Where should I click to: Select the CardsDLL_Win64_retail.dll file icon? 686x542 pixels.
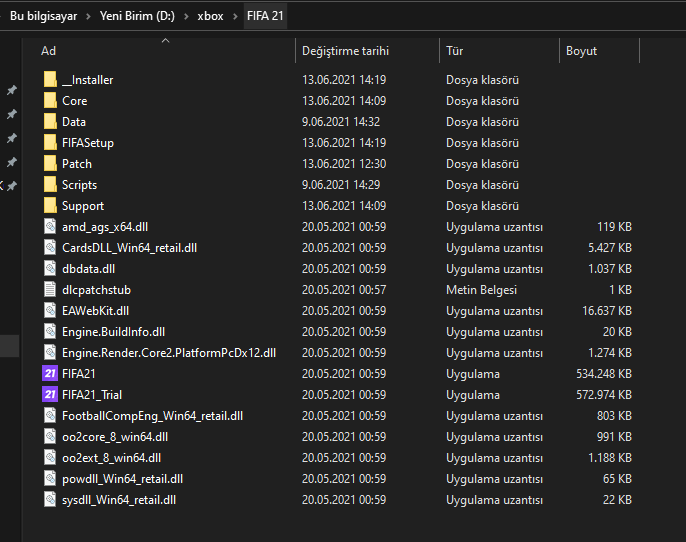click(50, 248)
